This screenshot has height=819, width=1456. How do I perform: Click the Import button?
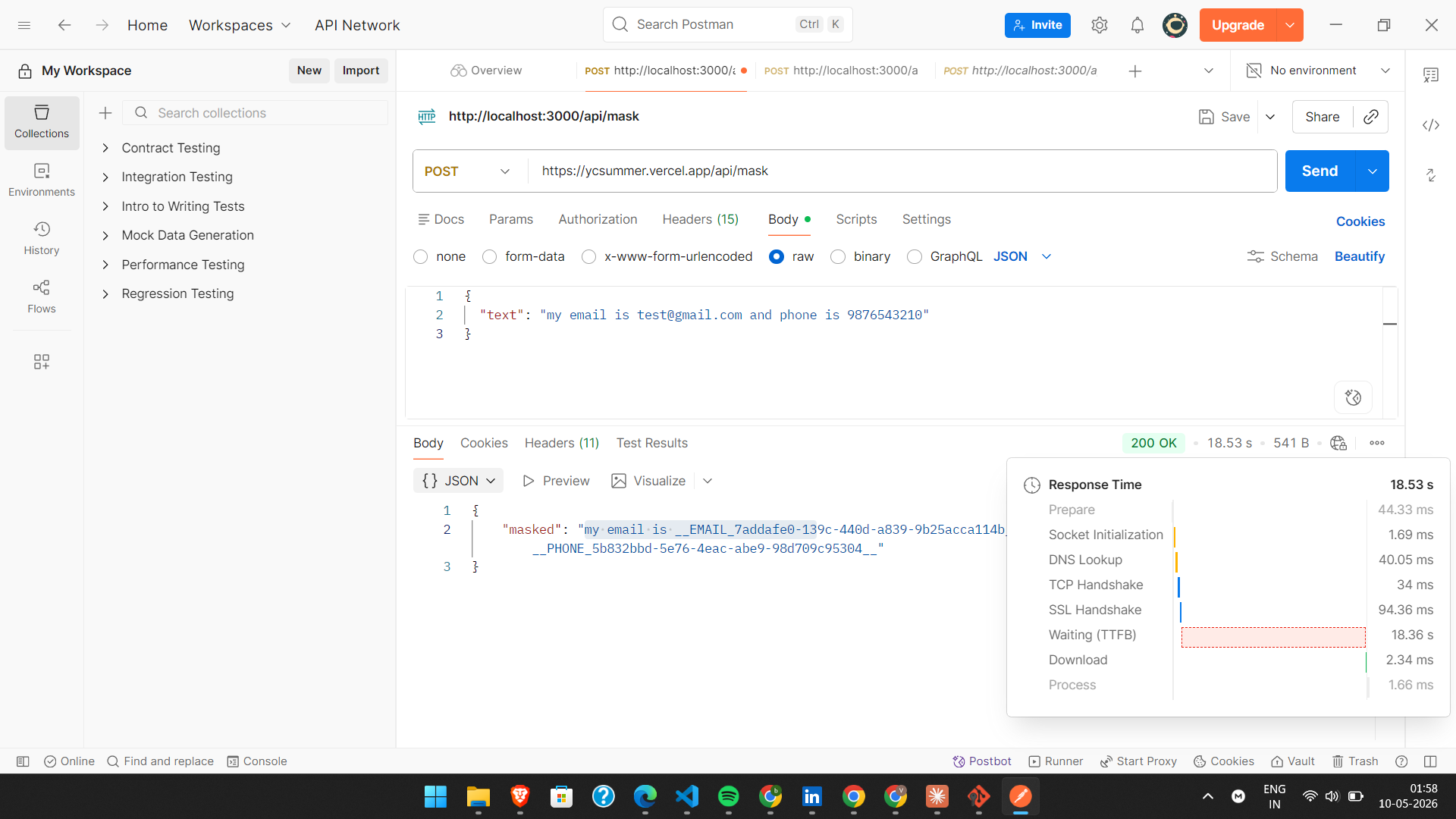[x=361, y=71]
